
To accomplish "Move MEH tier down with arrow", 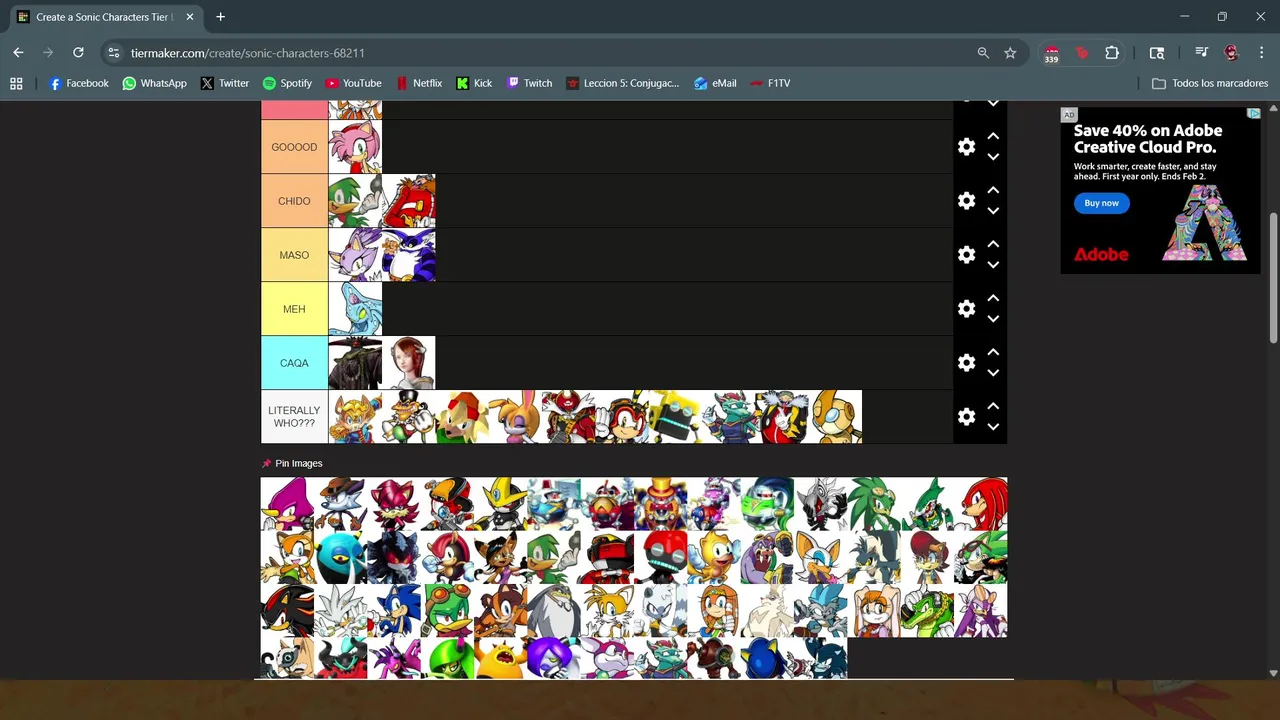I will (993, 319).
